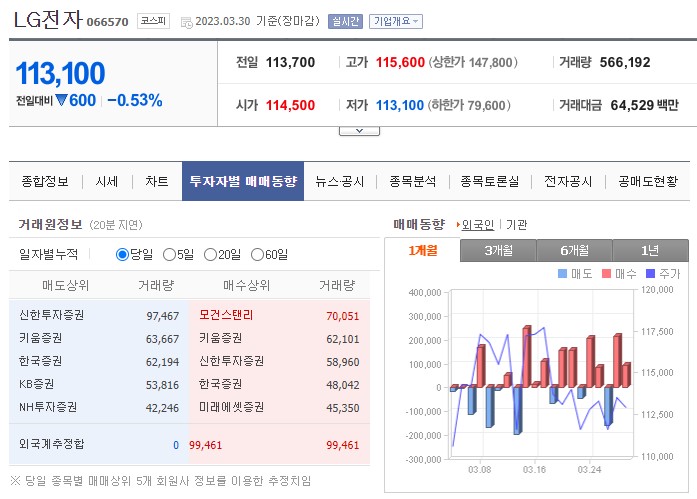Open the 공매도현황 tab
Screen dimensions: 697x499
pyautogui.click(x=648, y=181)
